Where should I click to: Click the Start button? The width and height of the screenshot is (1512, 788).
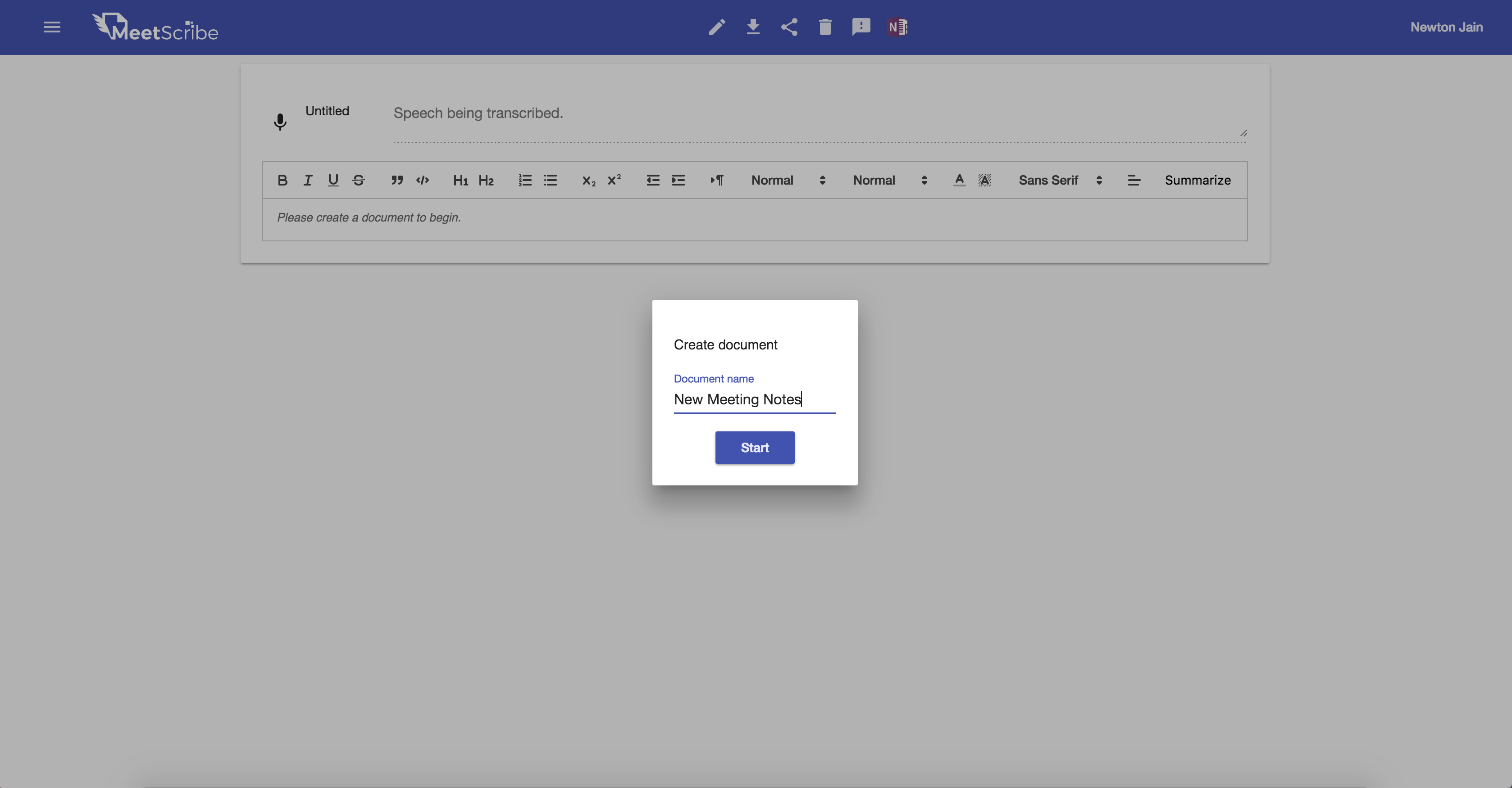click(x=754, y=448)
